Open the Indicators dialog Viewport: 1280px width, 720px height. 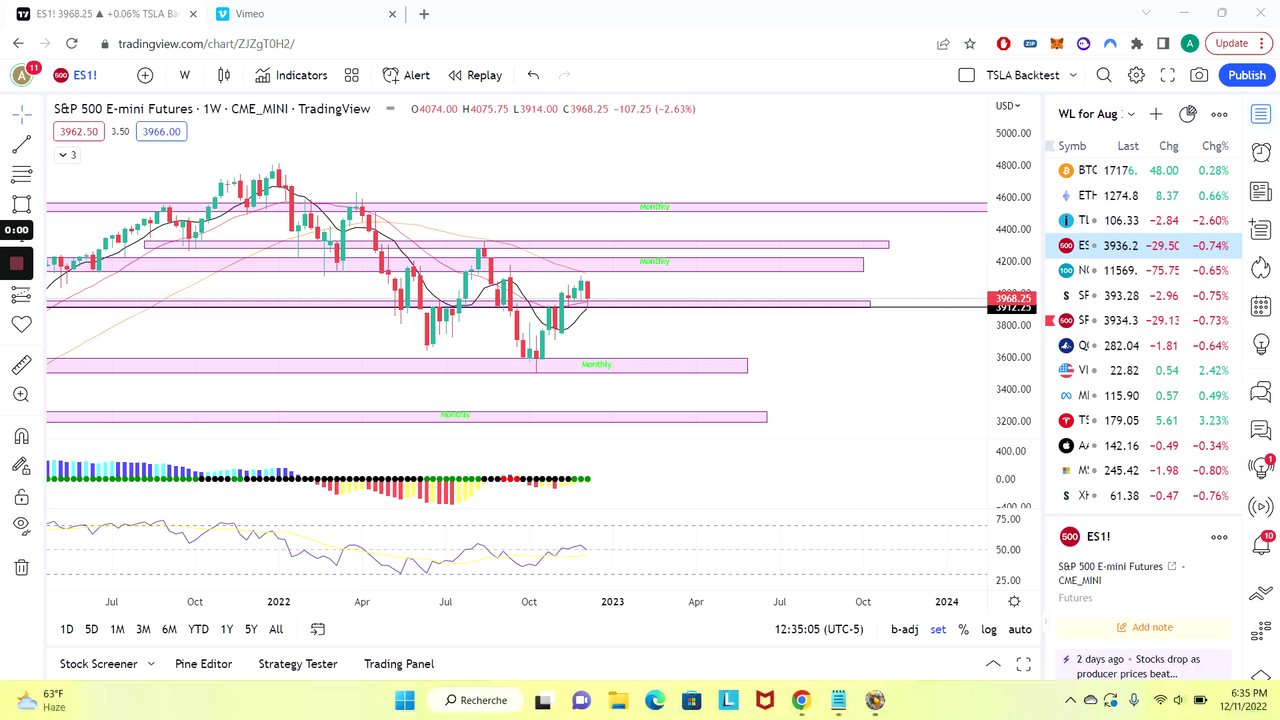coord(291,75)
